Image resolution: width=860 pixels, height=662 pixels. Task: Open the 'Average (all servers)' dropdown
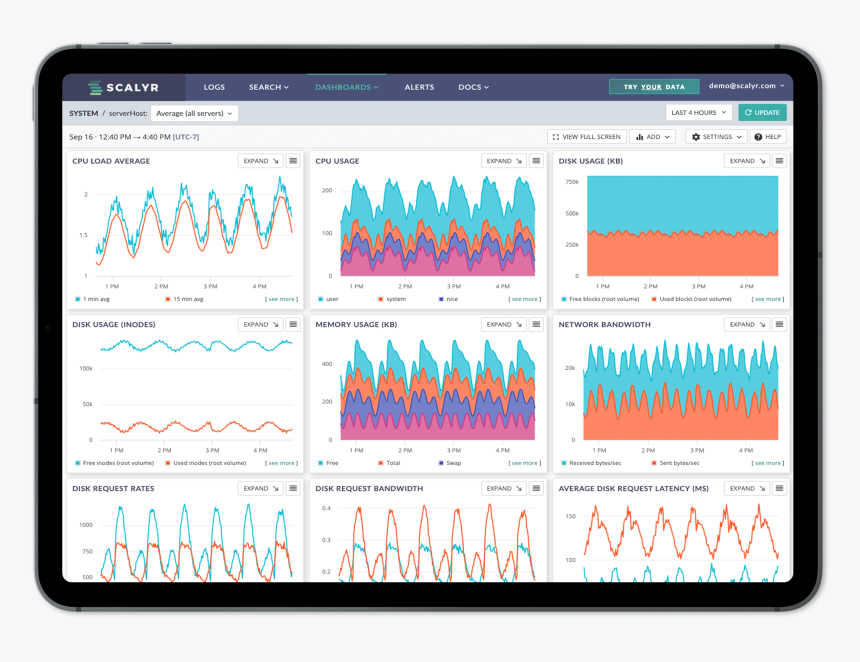pyautogui.click(x=195, y=112)
